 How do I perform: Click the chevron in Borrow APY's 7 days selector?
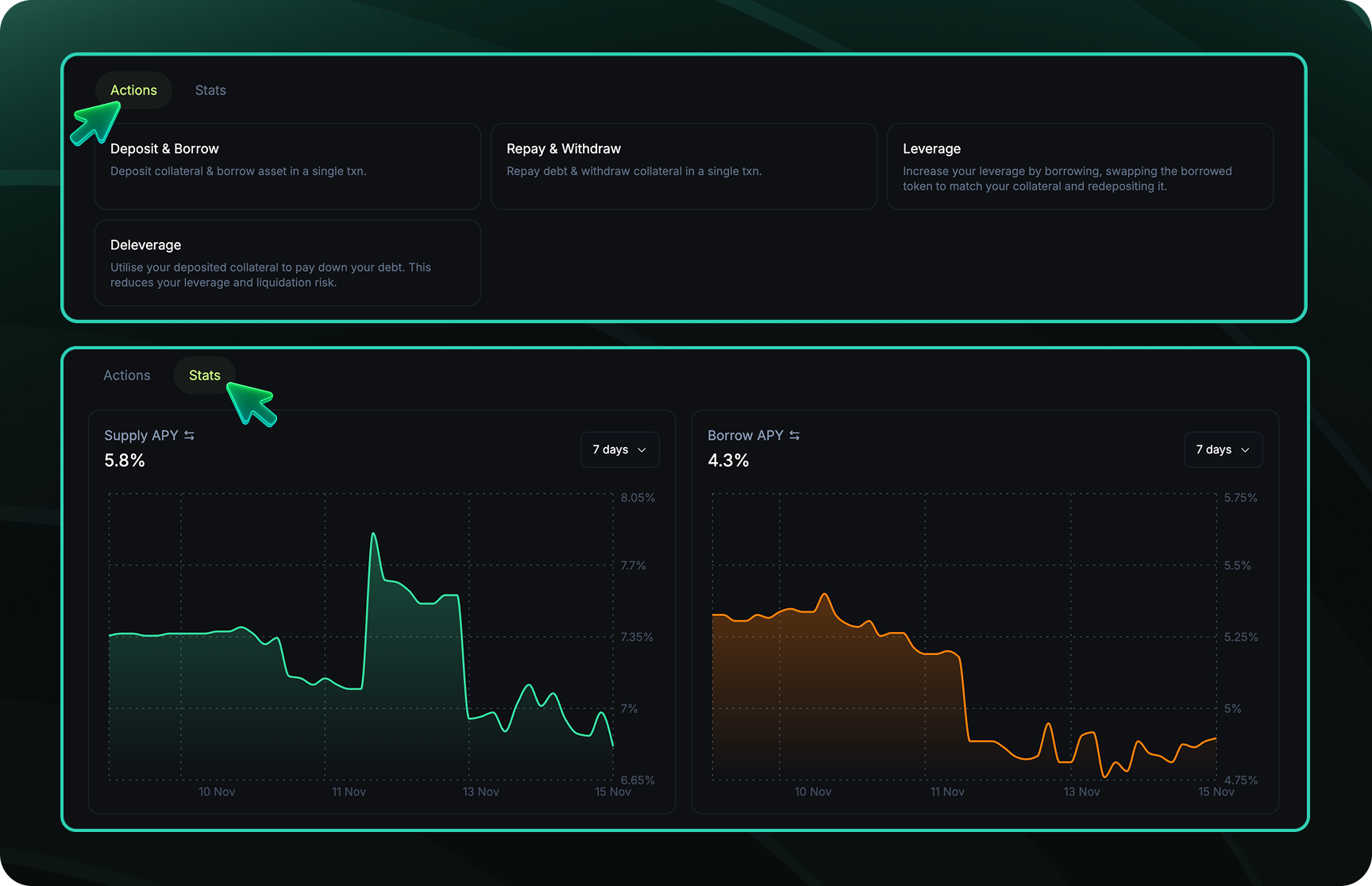click(x=1245, y=450)
